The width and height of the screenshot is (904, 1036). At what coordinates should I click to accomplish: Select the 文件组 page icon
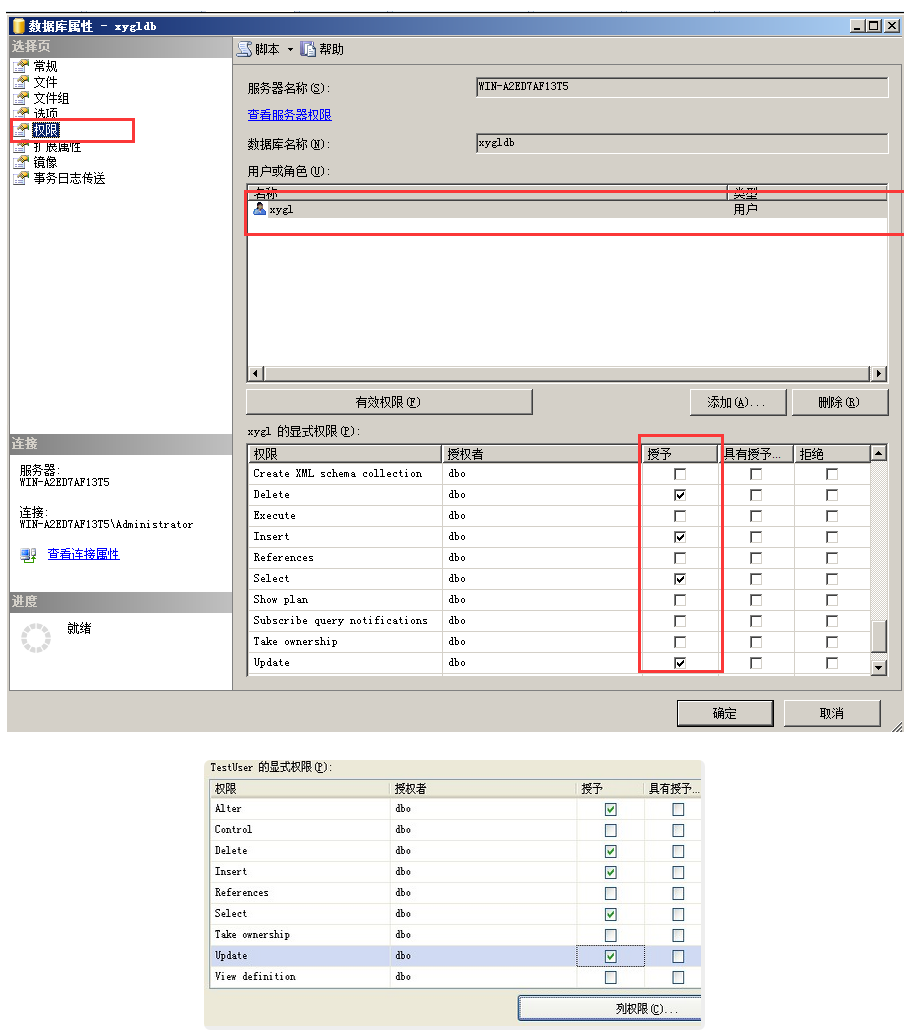tap(20, 98)
